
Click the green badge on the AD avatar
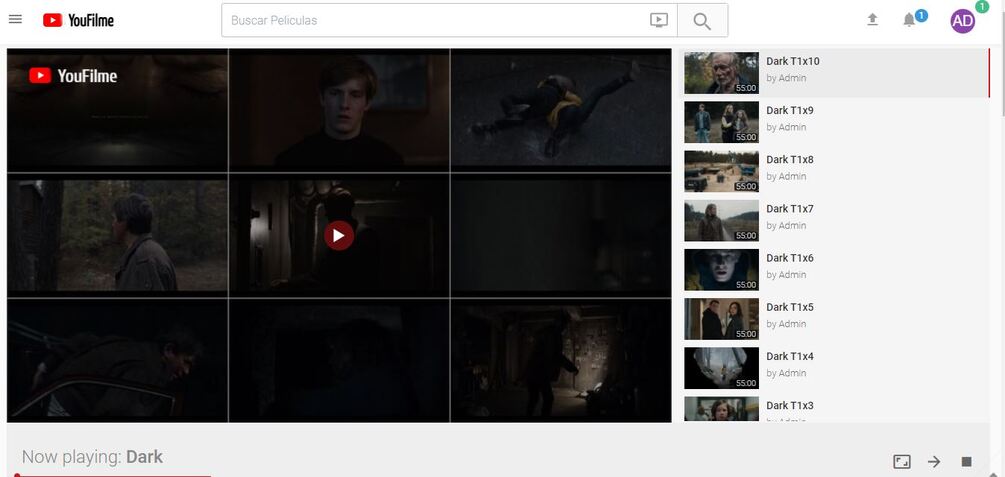click(x=981, y=6)
